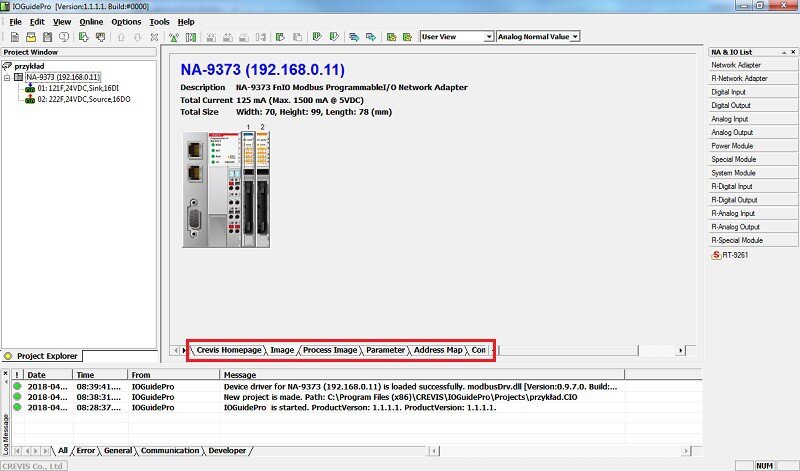800x471 pixels.
Task: Close the NA & IO List panel
Action: pyautogui.click(x=793, y=52)
